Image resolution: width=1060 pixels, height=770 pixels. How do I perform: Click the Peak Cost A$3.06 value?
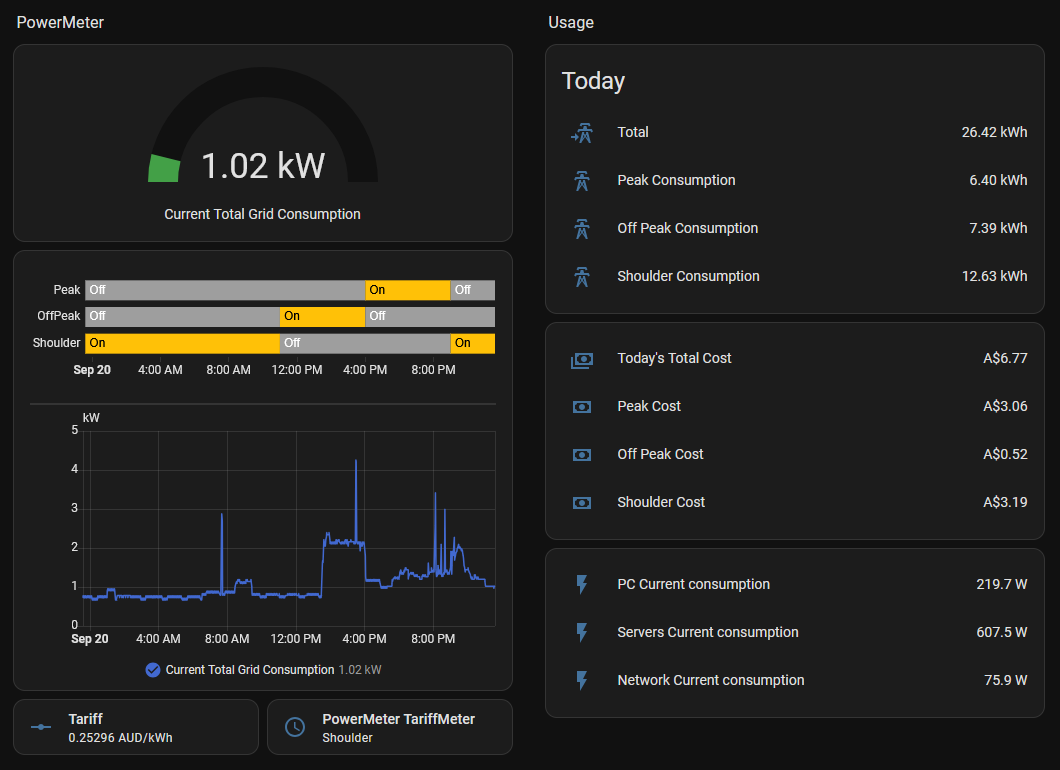click(x=1005, y=406)
